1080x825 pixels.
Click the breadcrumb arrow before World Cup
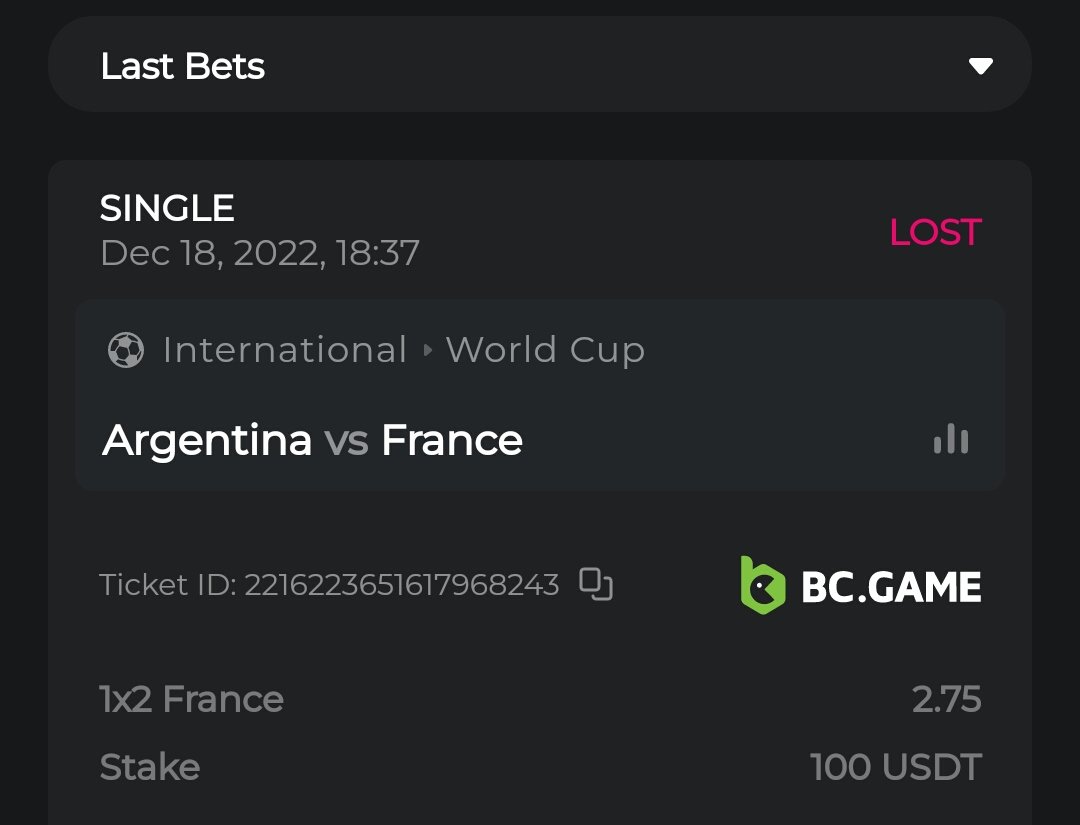click(428, 351)
